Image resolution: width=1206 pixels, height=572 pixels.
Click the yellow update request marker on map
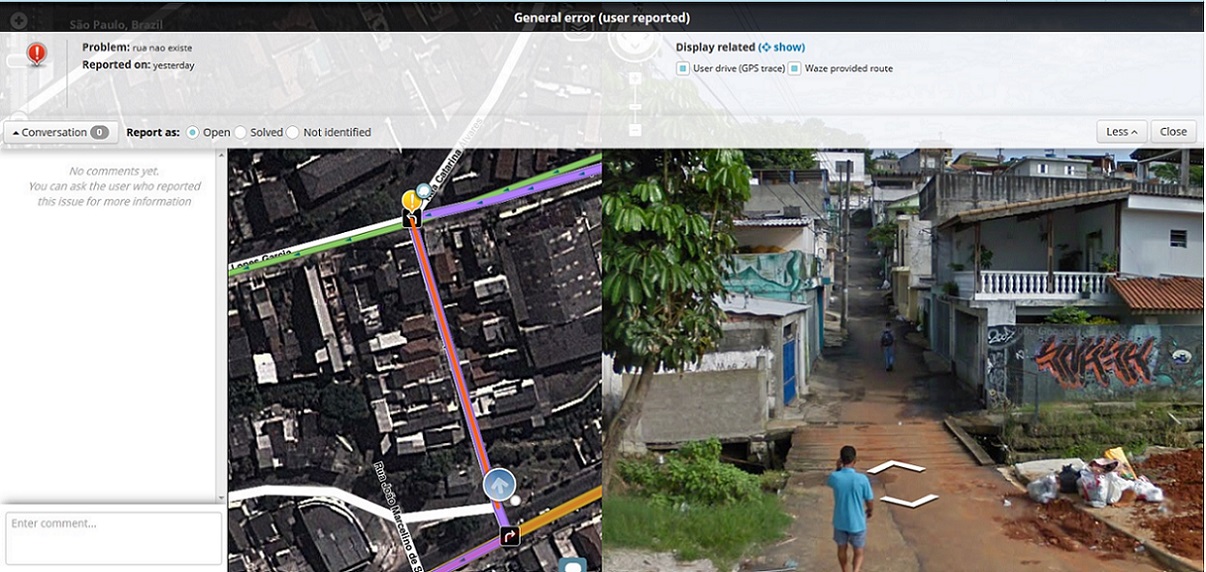point(411,200)
